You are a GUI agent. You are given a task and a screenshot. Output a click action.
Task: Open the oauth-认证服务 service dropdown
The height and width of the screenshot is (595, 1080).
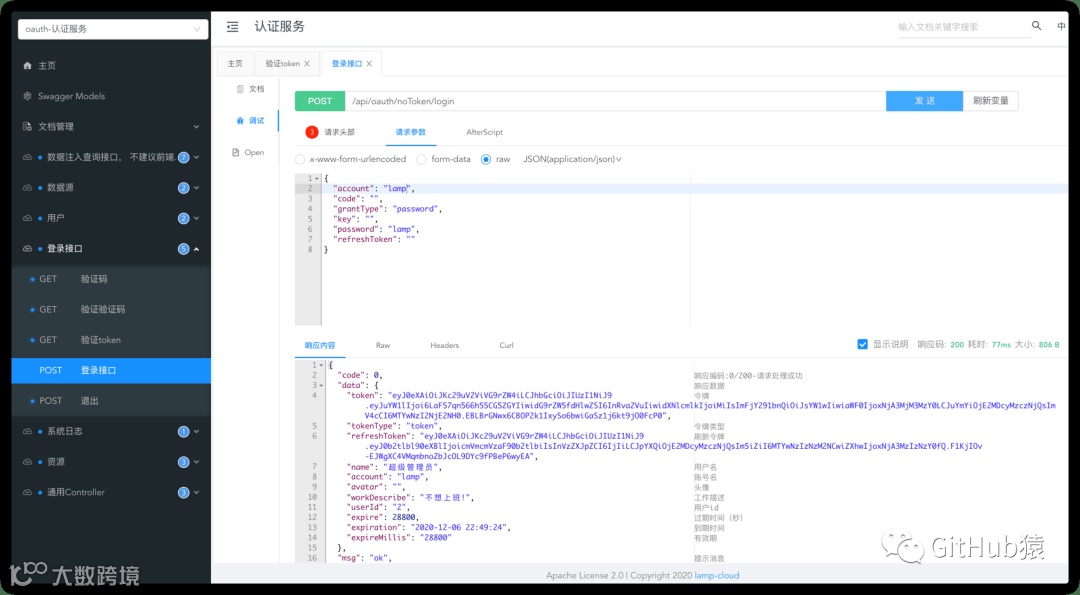coord(113,29)
